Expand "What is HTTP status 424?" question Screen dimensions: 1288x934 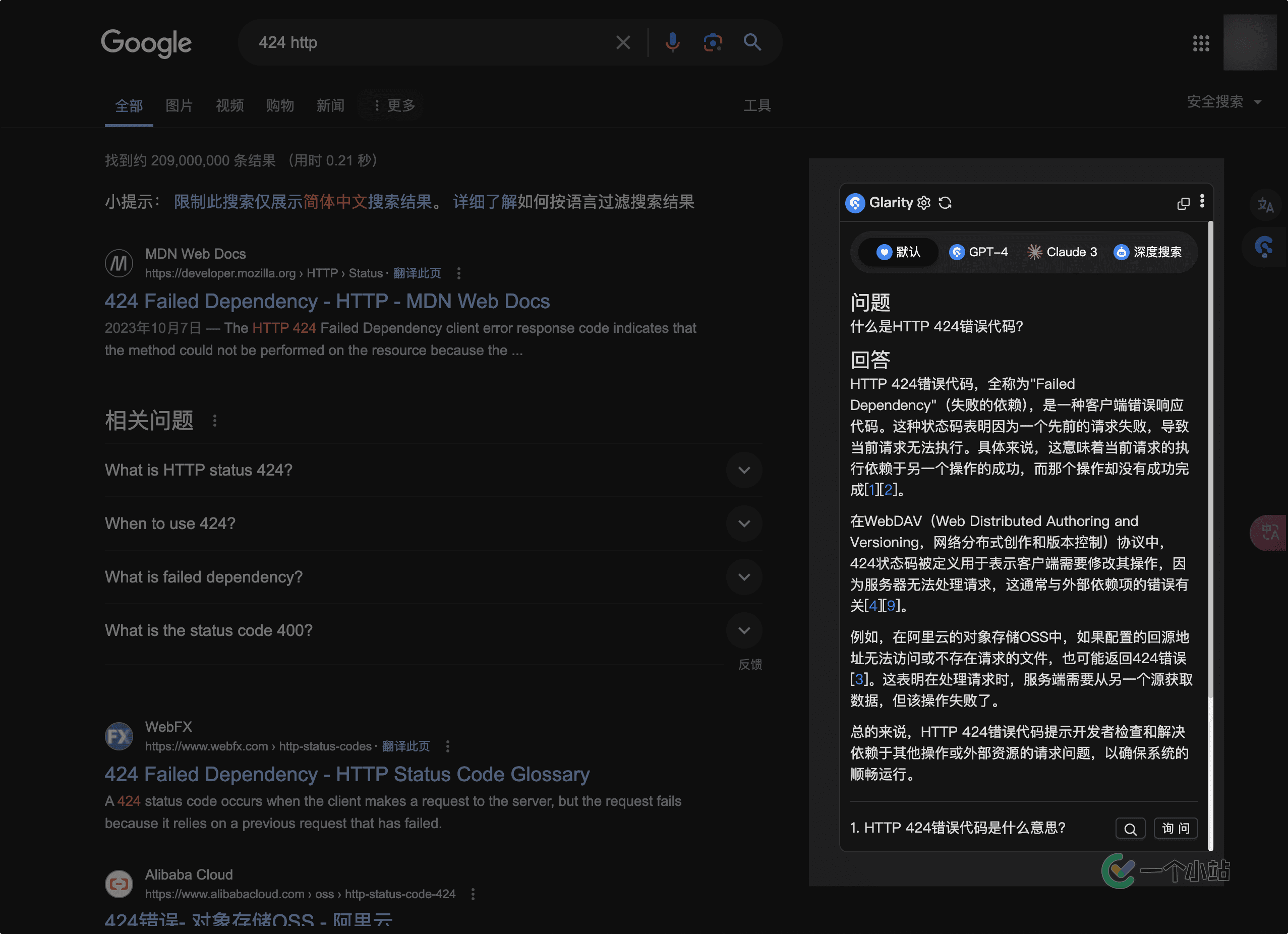[x=744, y=470]
